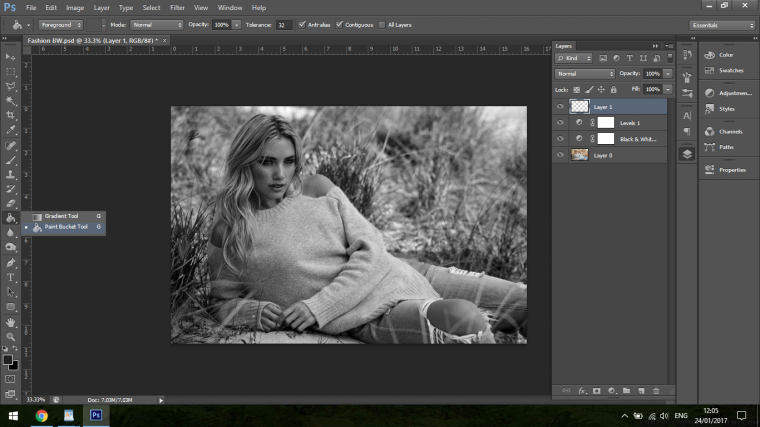The width and height of the screenshot is (760, 427).
Task: Hide the Levels 1 layer eye
Action: coord(560,123)
